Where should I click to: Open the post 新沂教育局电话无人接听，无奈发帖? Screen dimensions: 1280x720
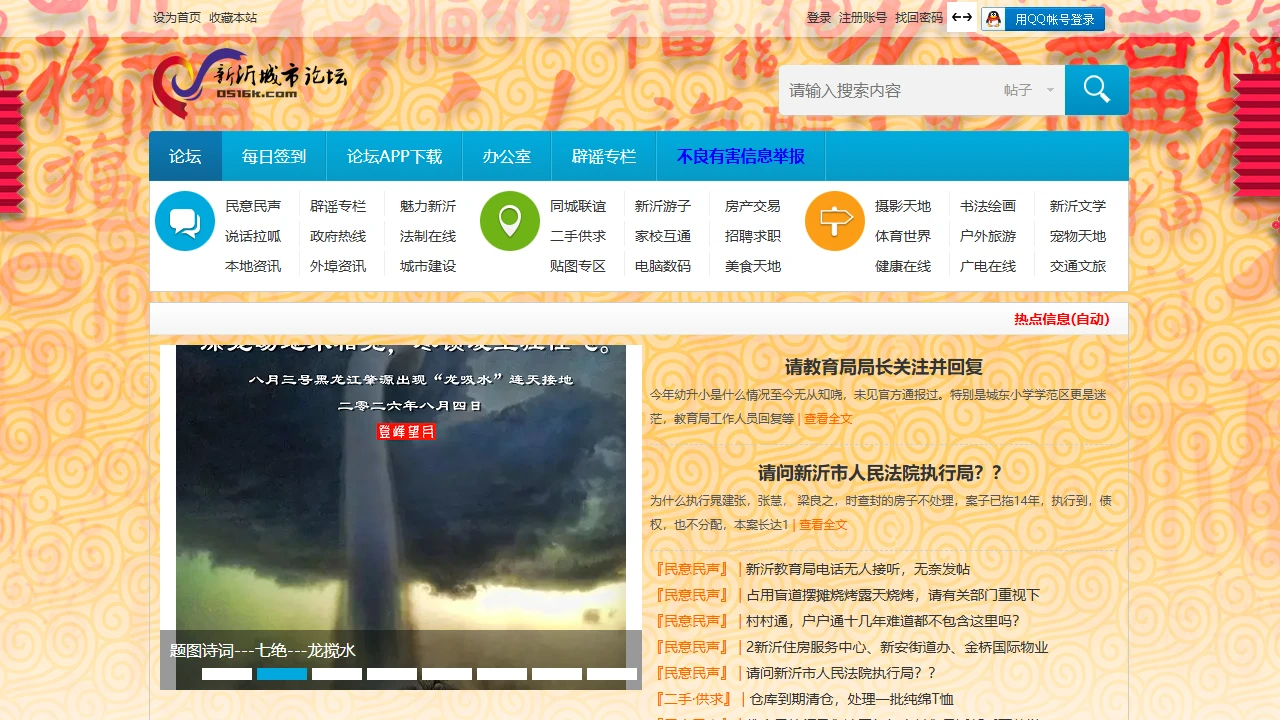[x=858, y=569]
